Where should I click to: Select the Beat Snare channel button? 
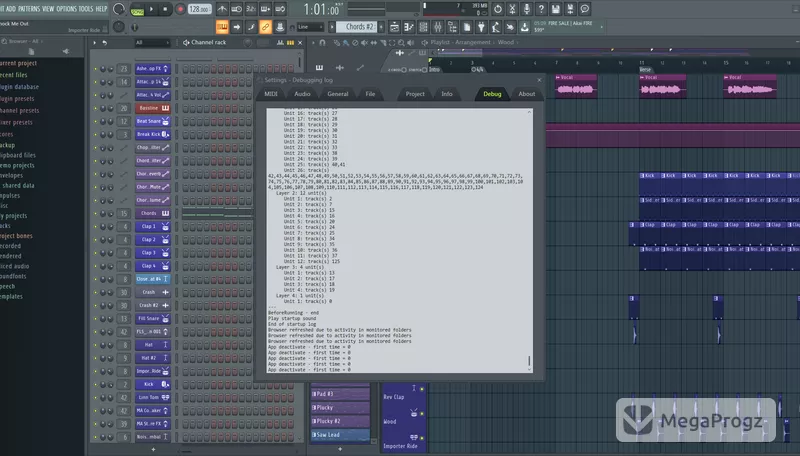click(153, 121)
